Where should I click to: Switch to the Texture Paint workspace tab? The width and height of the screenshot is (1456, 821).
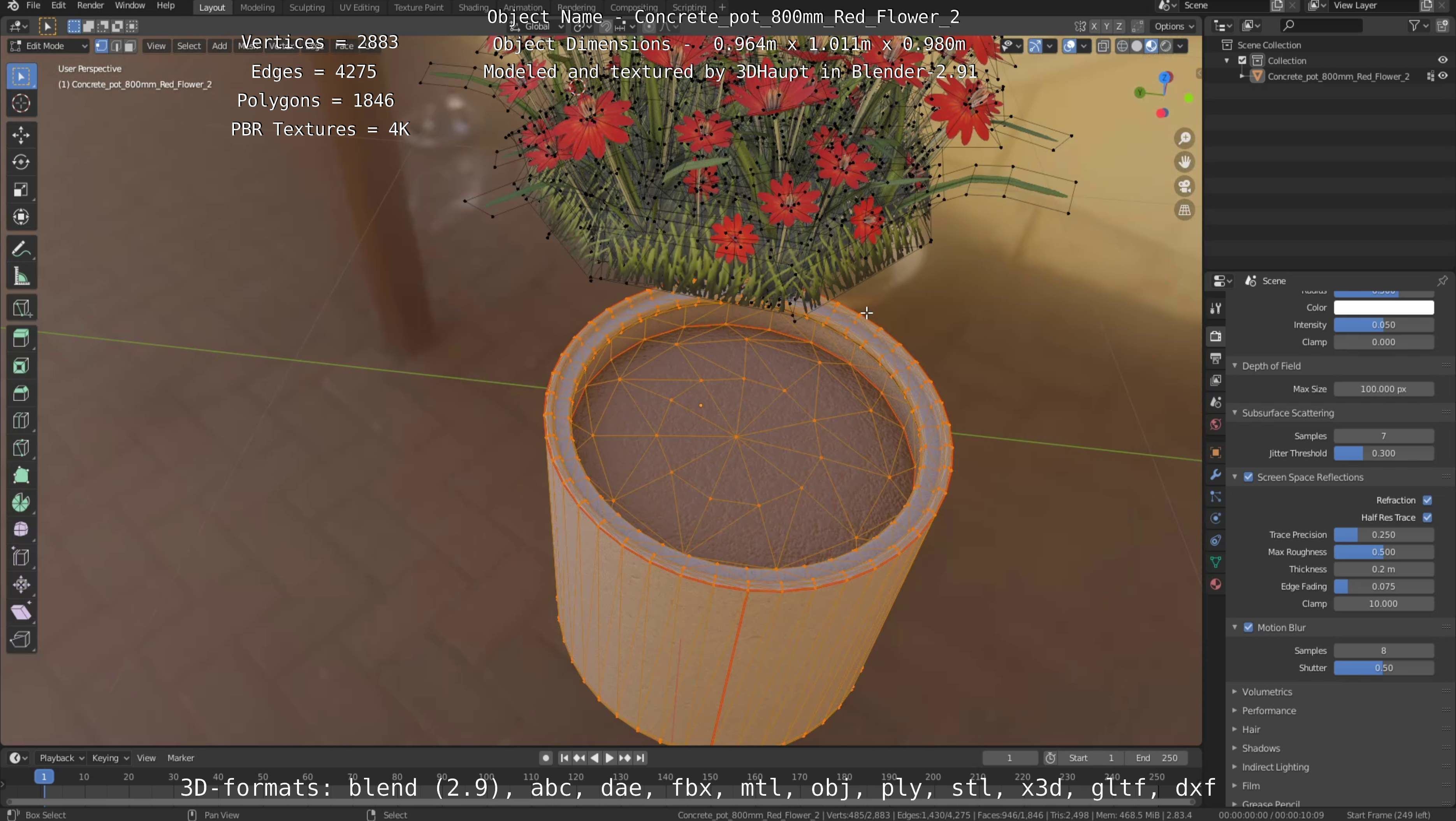click(418, 7)
